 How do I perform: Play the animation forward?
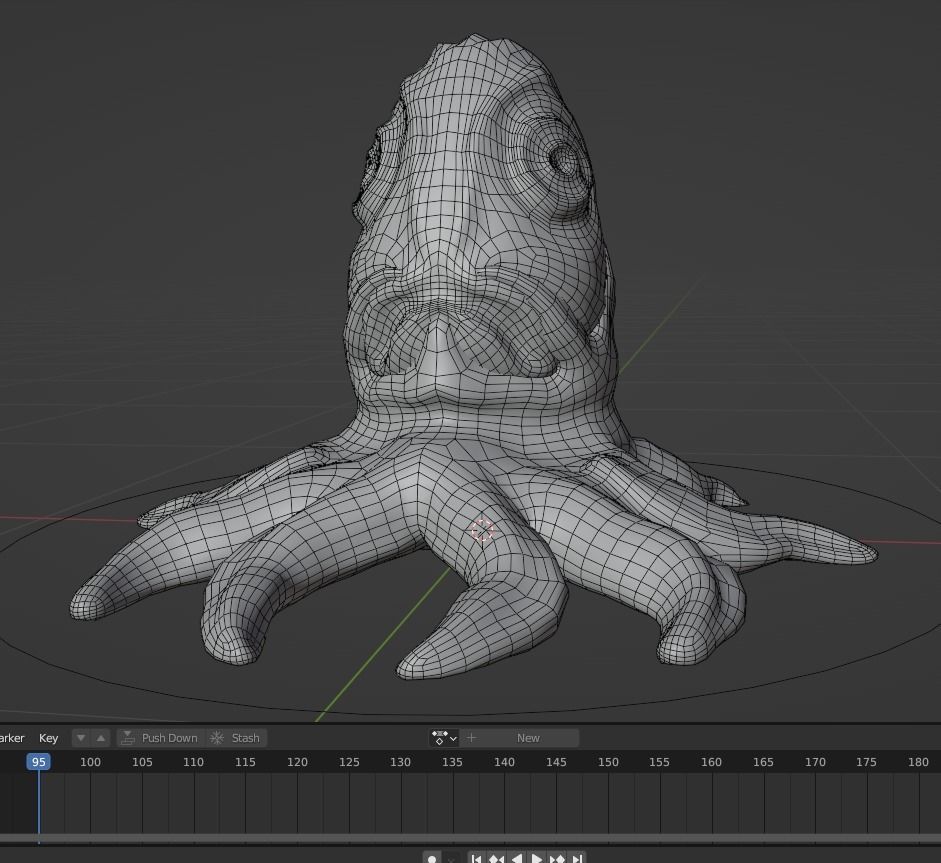[537, 858]
